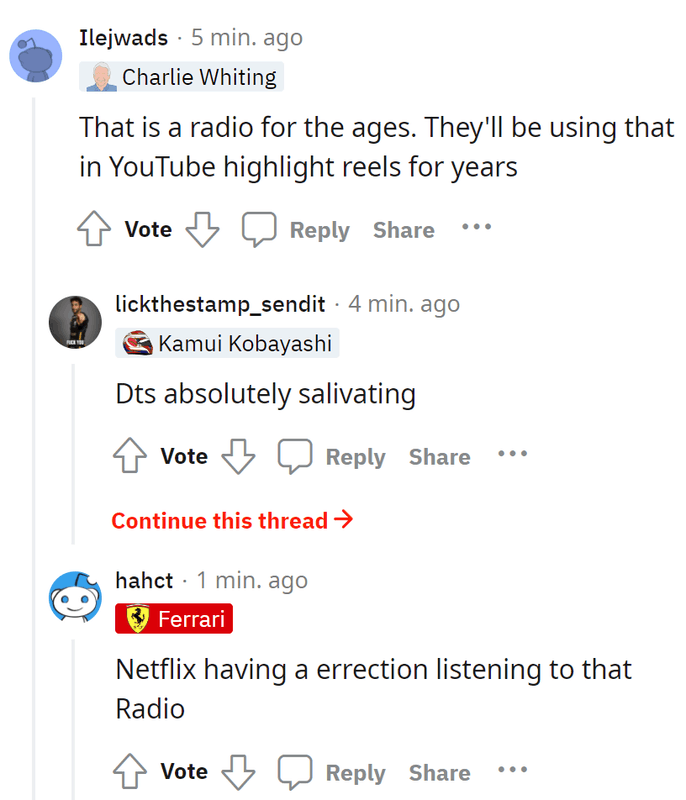Open Ilejwads' user profile via username
The height and width of the screenshot is (800, 686).
coord(123,39)
